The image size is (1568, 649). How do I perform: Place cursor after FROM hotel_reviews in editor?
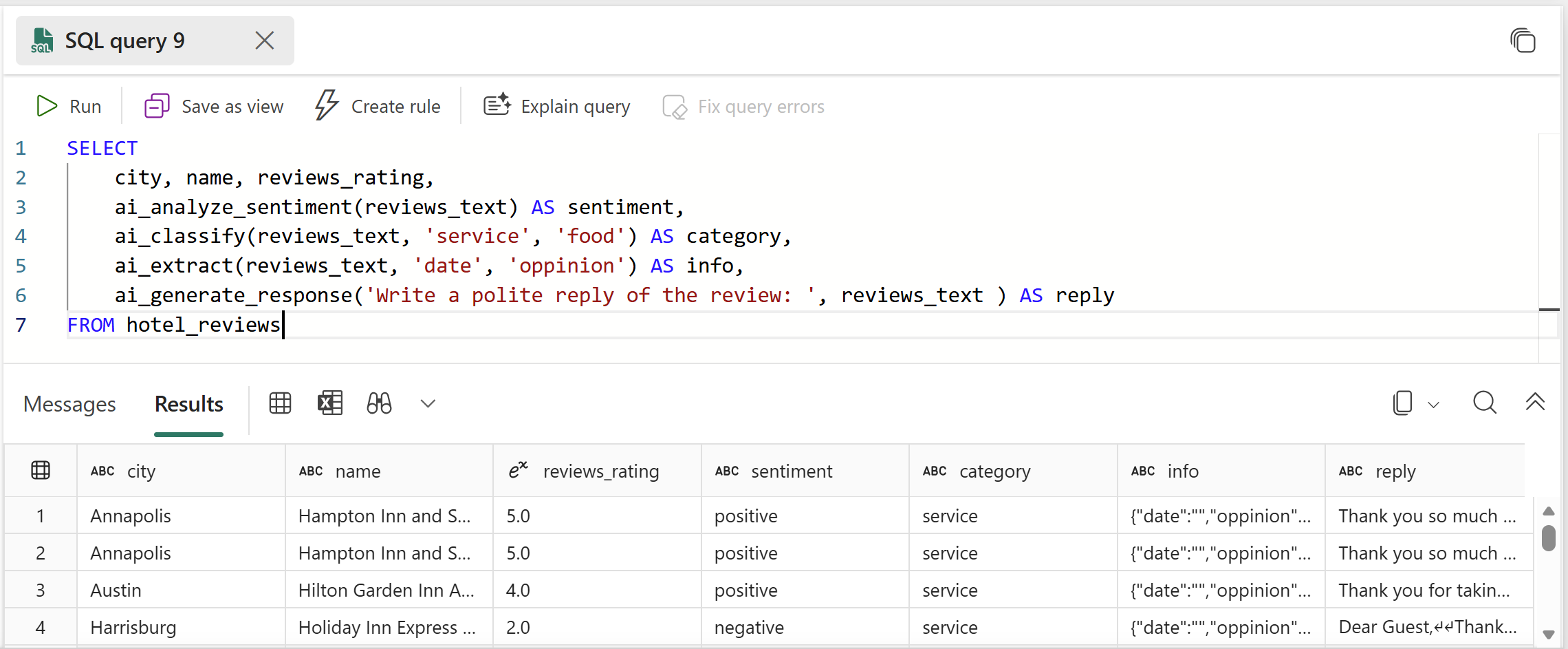coord(282,325)
